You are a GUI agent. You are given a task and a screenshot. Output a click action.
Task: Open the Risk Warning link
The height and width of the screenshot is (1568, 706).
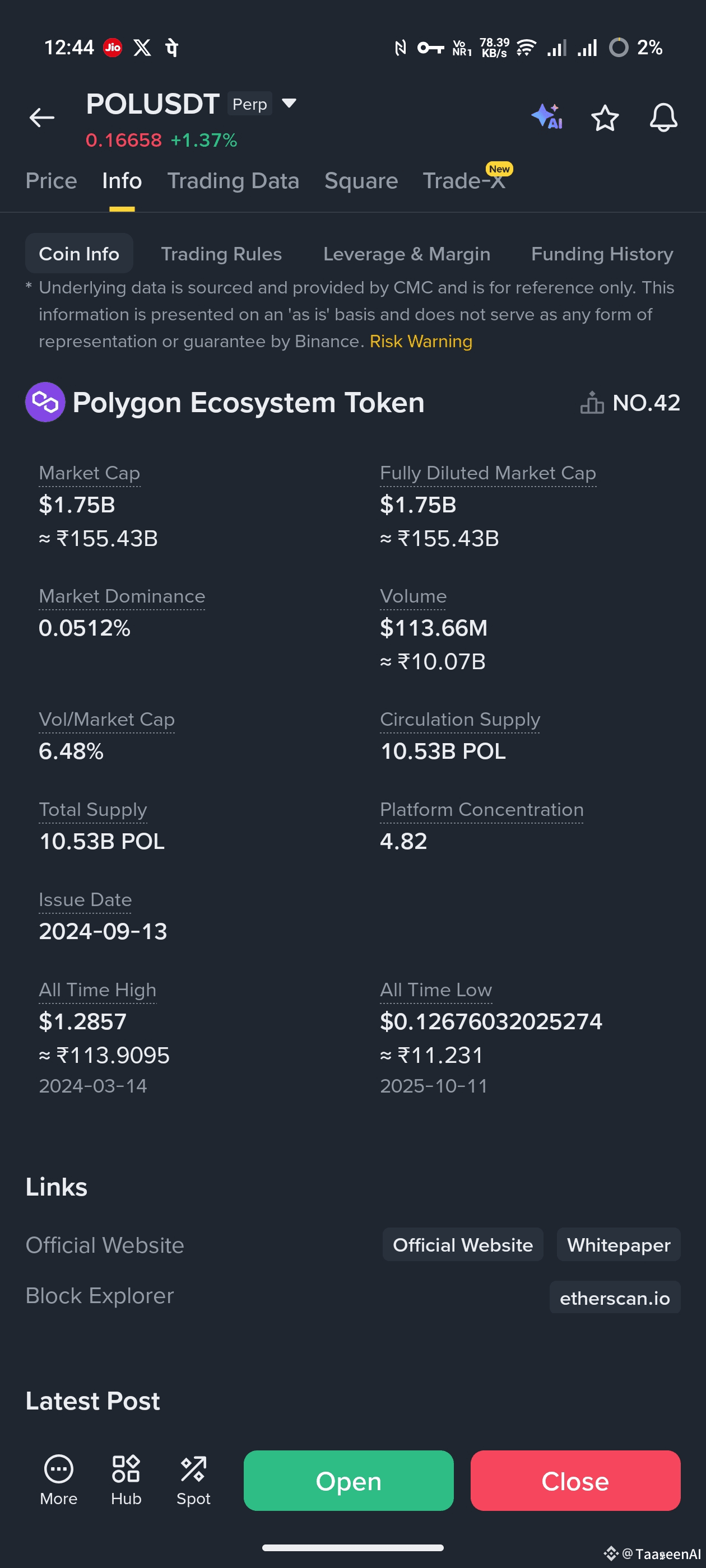click(420, 342)
